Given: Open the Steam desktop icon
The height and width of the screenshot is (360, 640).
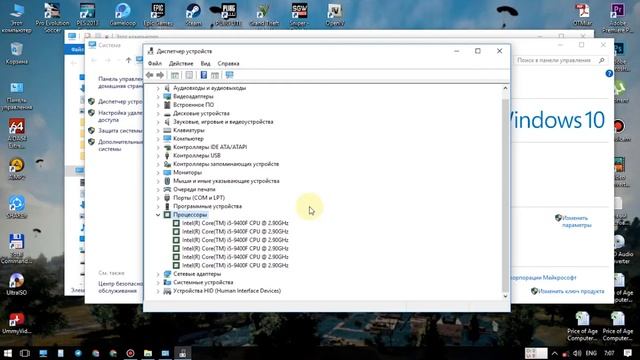Looking at the screenshot, I should coord(193,14).
